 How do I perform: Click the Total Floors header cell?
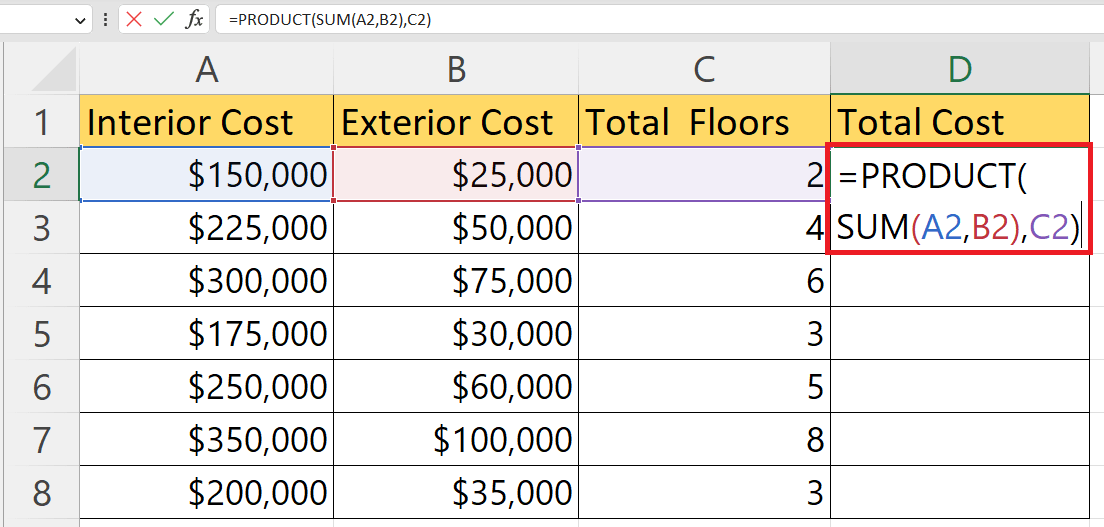[704, 122]
